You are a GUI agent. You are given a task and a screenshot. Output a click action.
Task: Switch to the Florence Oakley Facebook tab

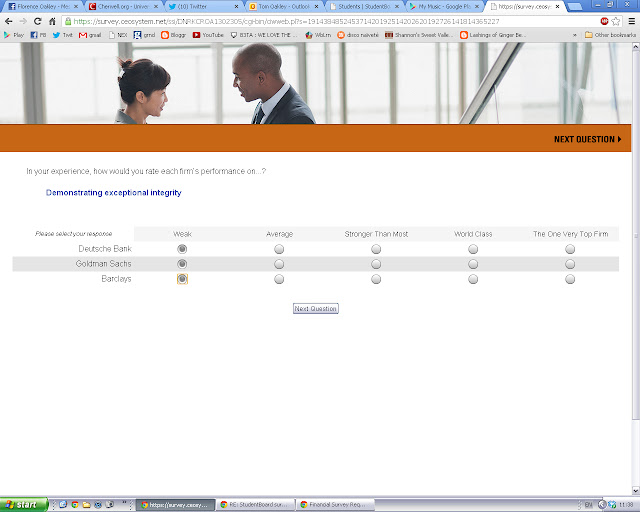[x=43, y=7]
